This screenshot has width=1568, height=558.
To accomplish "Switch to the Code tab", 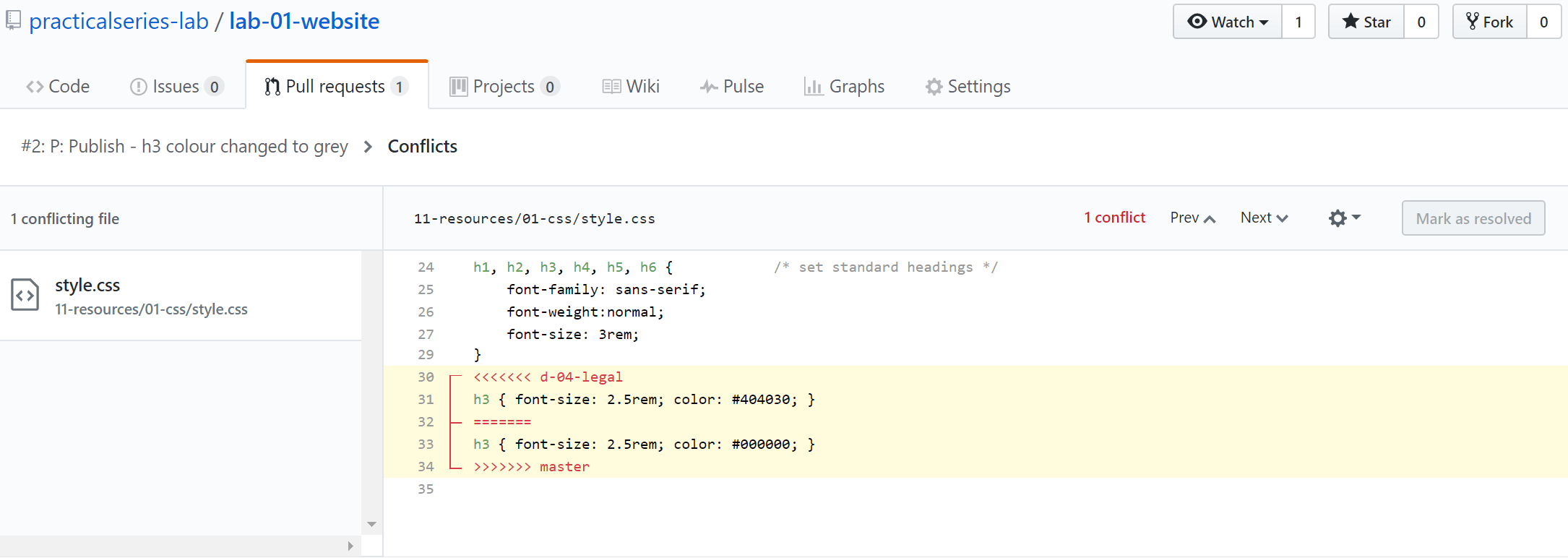I will pos(58,86).
